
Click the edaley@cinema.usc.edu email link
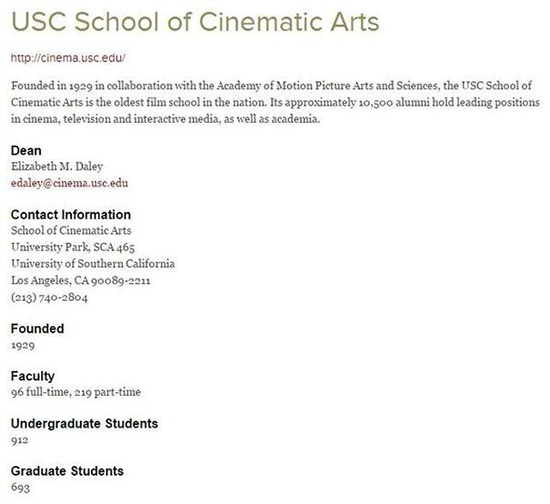coord(69,183)
